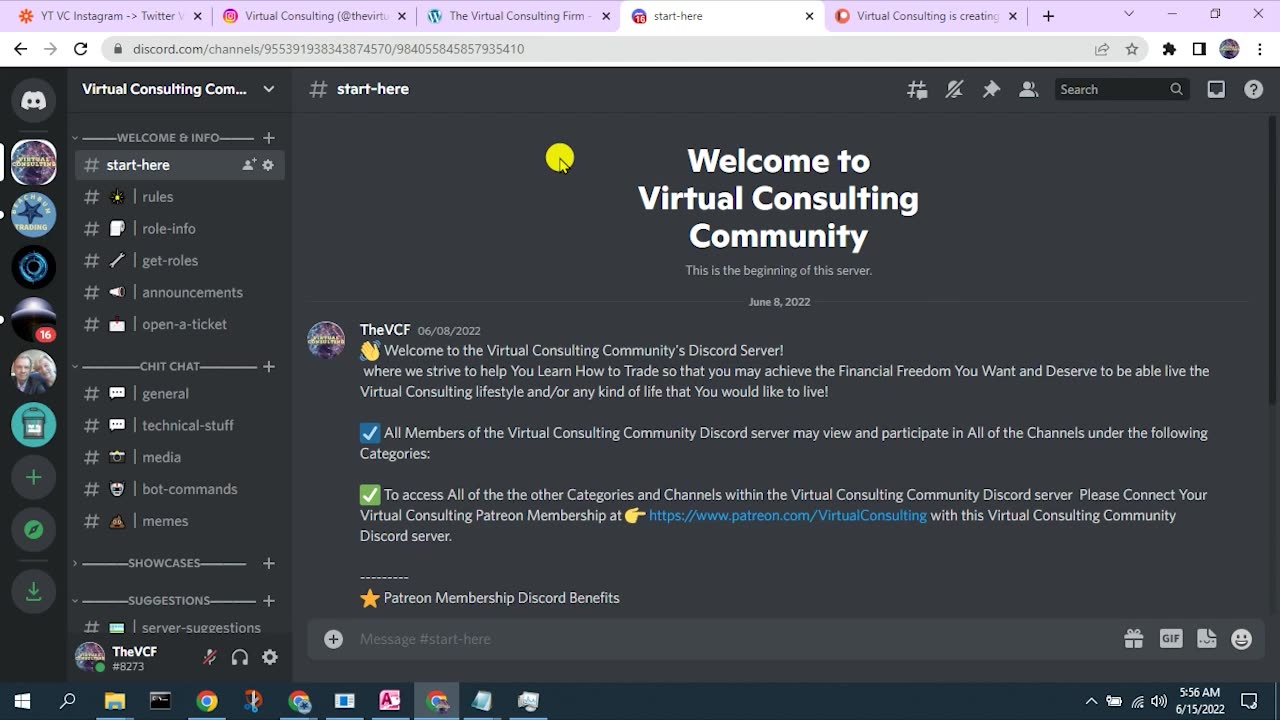The image size is (1280, 720).
Task: Open Pinned Messages pin icon
Action: 991,89
